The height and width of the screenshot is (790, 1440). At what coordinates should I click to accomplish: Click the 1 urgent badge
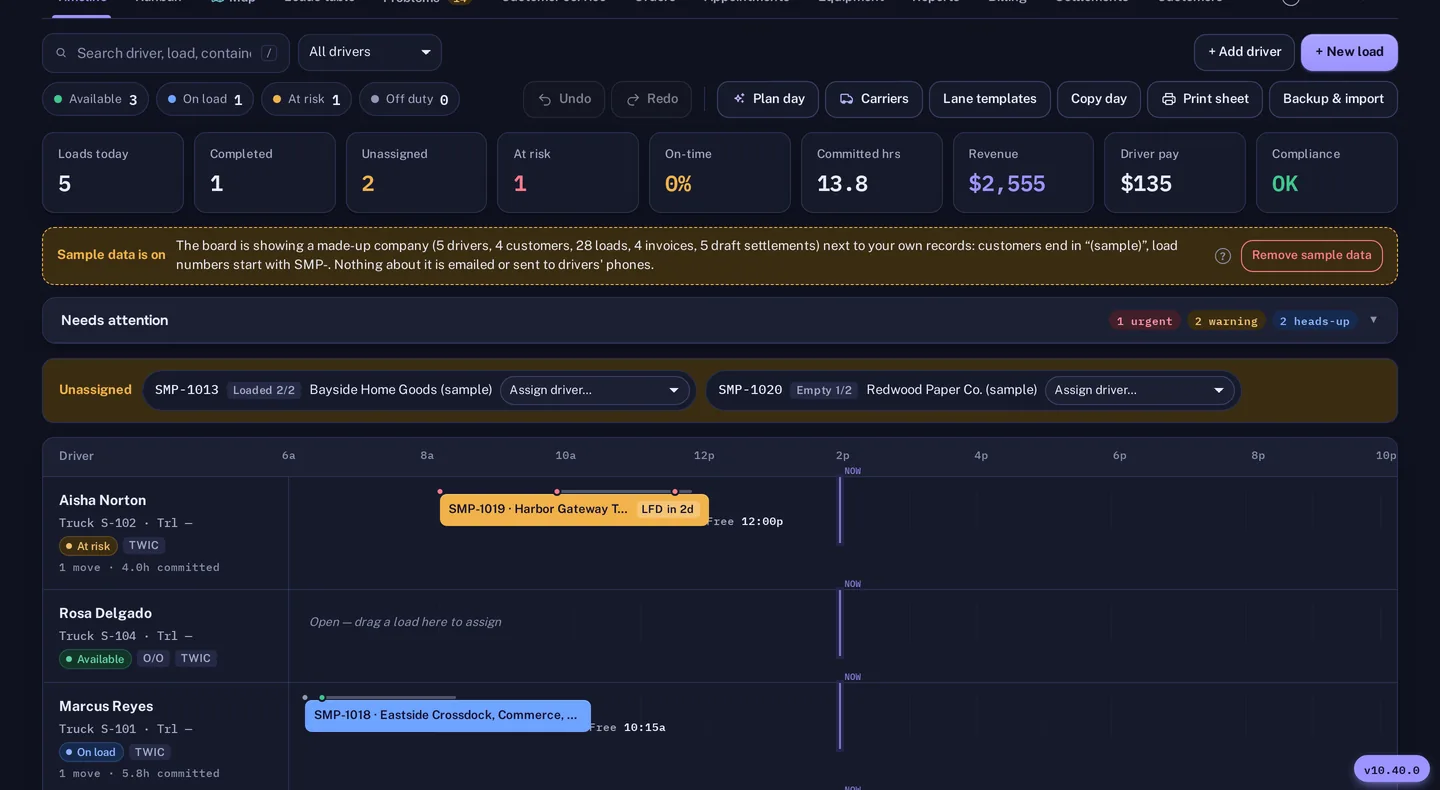1144,321
